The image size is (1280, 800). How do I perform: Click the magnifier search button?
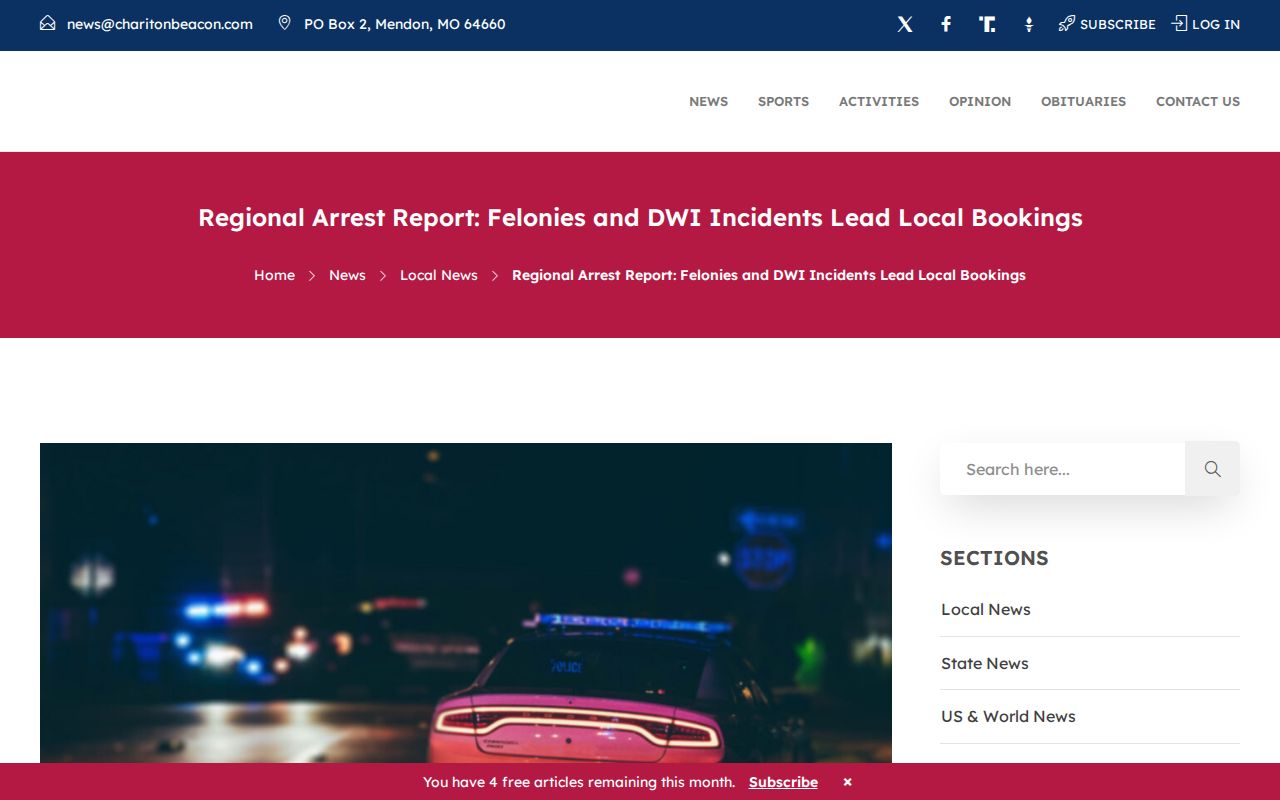1212,469
